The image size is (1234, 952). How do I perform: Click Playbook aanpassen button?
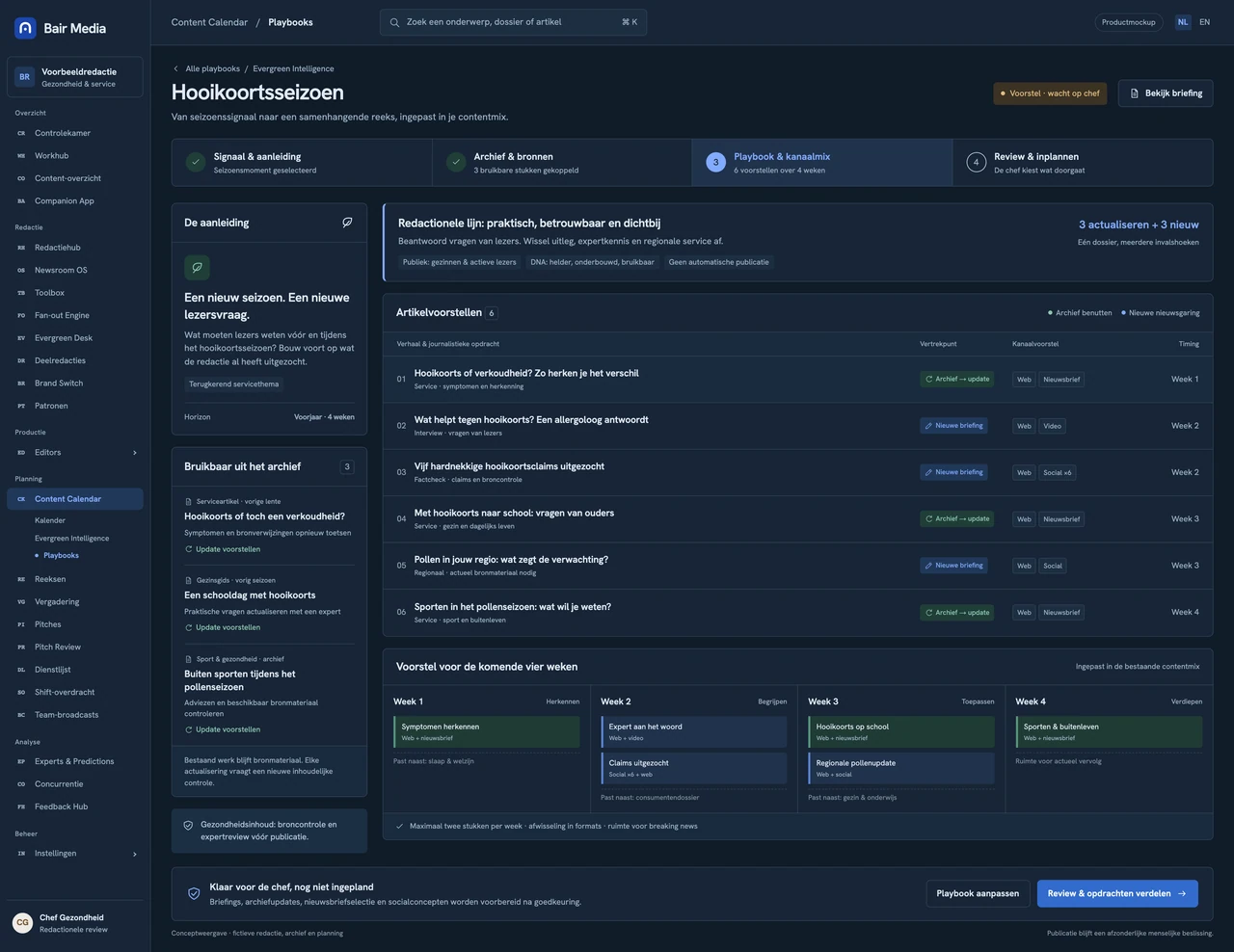(978, 893)
